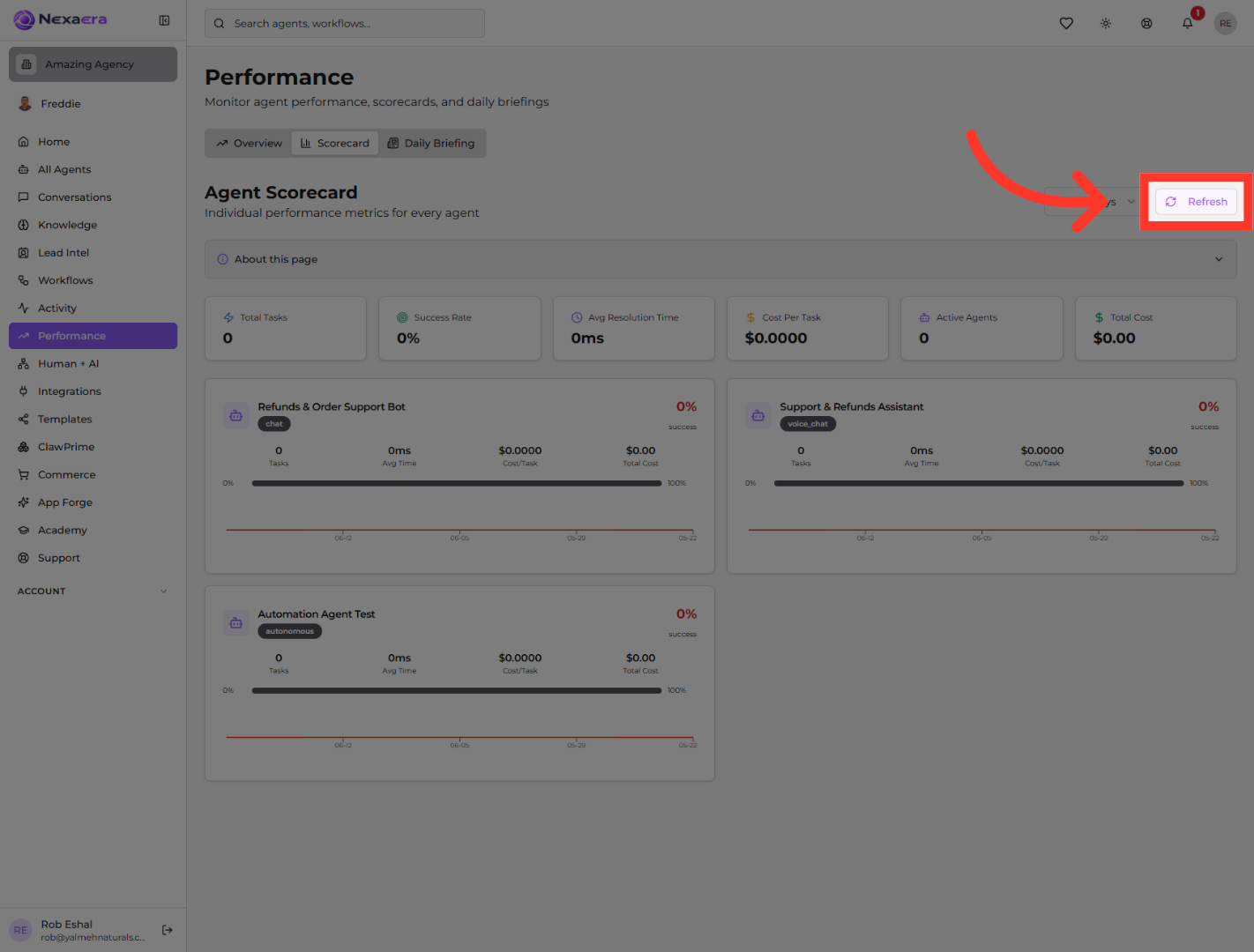Select the Scorecard tab
1254x952 pixels.
point(335,144)
